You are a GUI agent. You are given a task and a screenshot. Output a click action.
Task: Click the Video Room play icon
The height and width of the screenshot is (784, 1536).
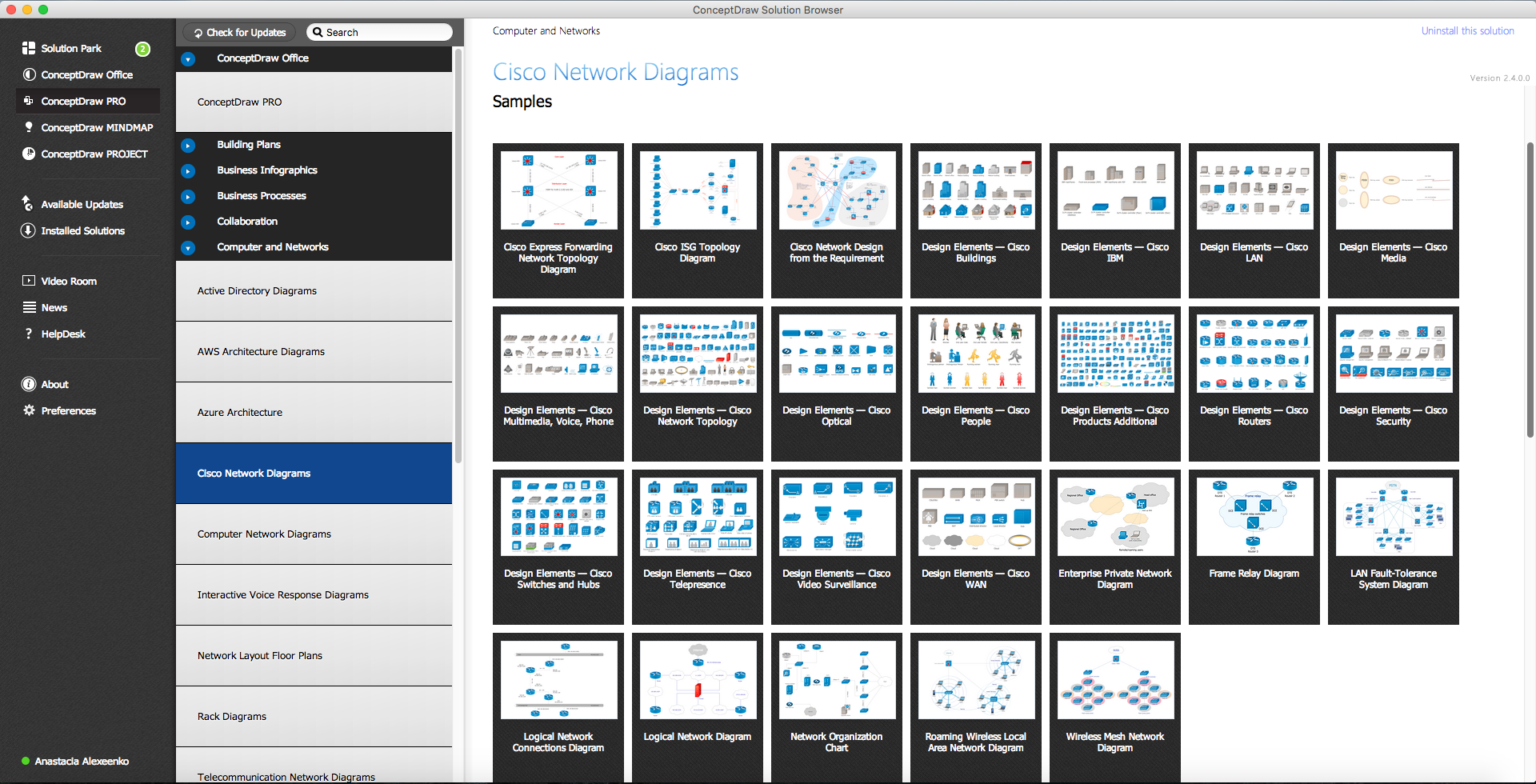[x=29, y=281]
